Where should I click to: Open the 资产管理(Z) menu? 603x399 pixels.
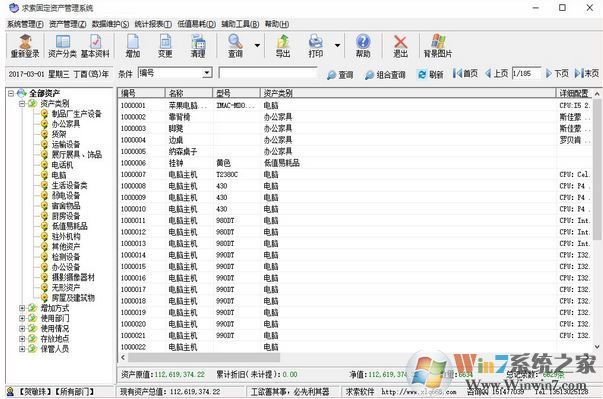[68, 24]
